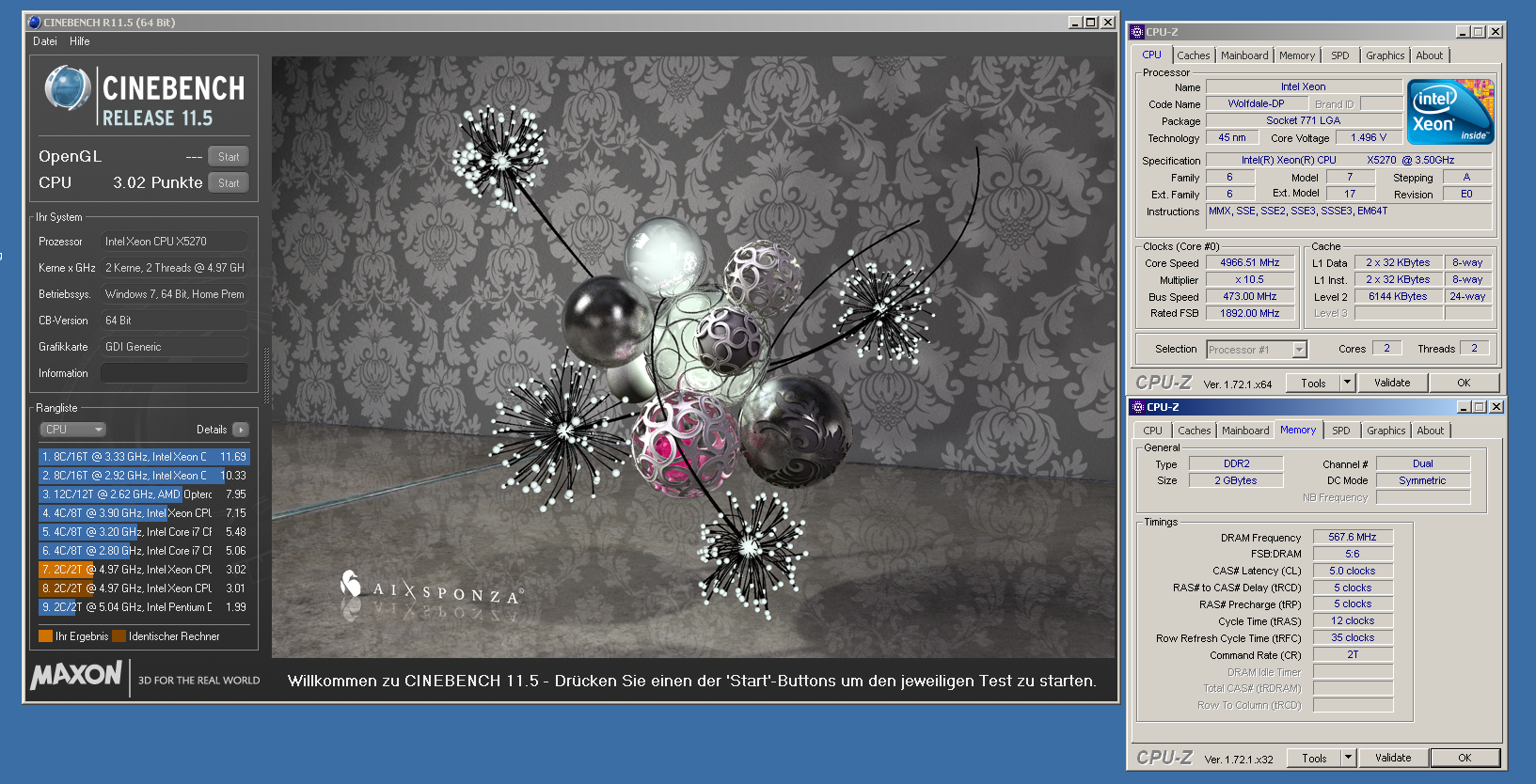Viewport: 1536px width, 784px height.
Task: Select ranking row 4C/8T @ 3.90 GHz
Action: 143,513
